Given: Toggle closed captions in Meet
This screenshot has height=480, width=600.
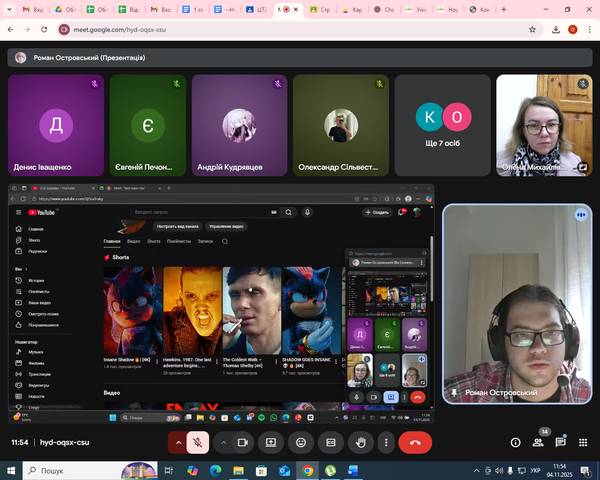Looking at the screenshot, I should click(331, 442).
